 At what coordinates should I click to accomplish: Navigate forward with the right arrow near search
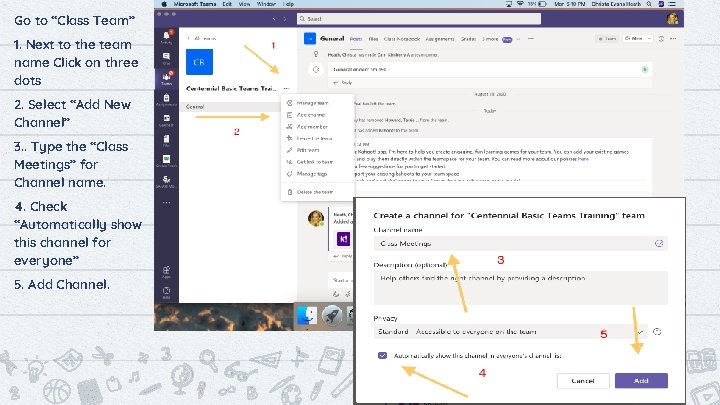285,19
